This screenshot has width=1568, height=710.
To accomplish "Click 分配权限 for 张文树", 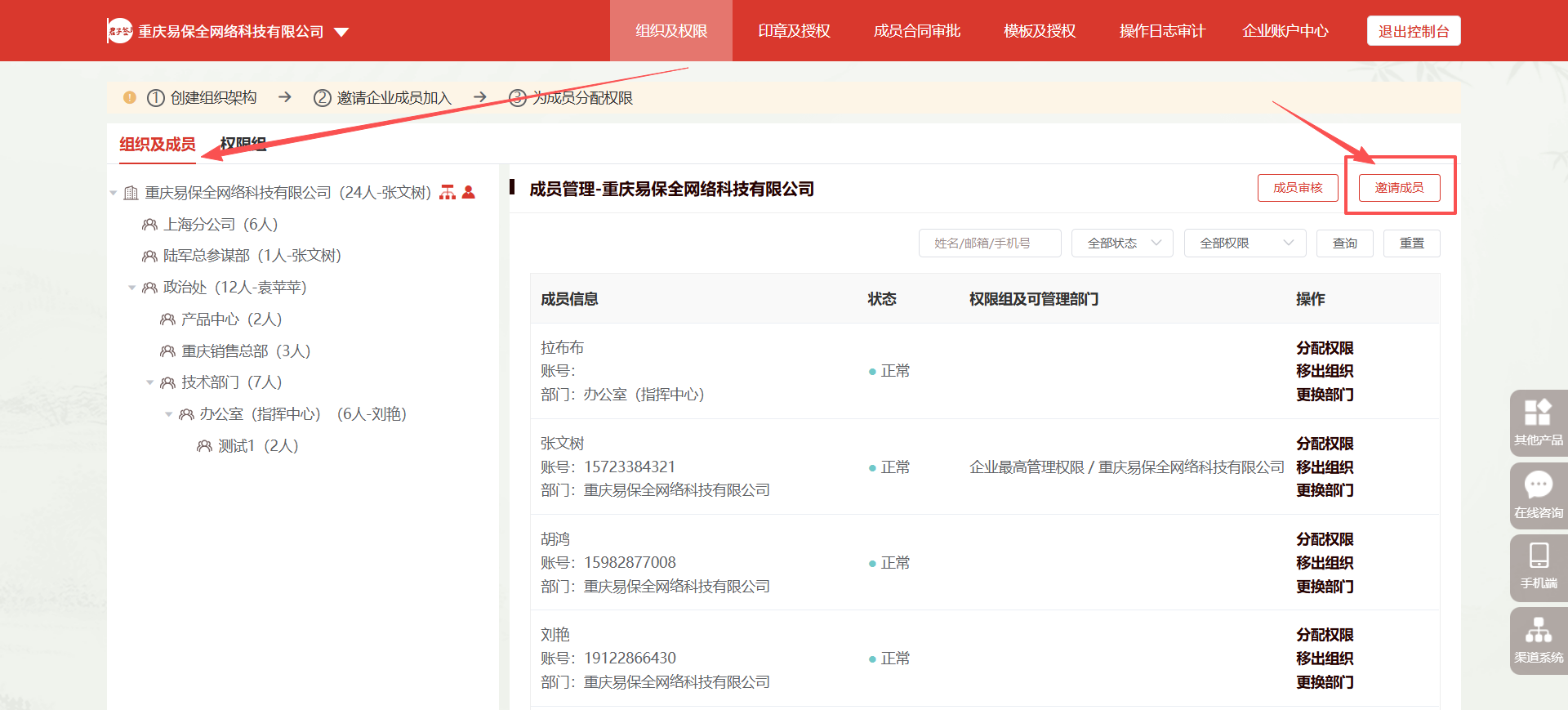I will 1325,444.
